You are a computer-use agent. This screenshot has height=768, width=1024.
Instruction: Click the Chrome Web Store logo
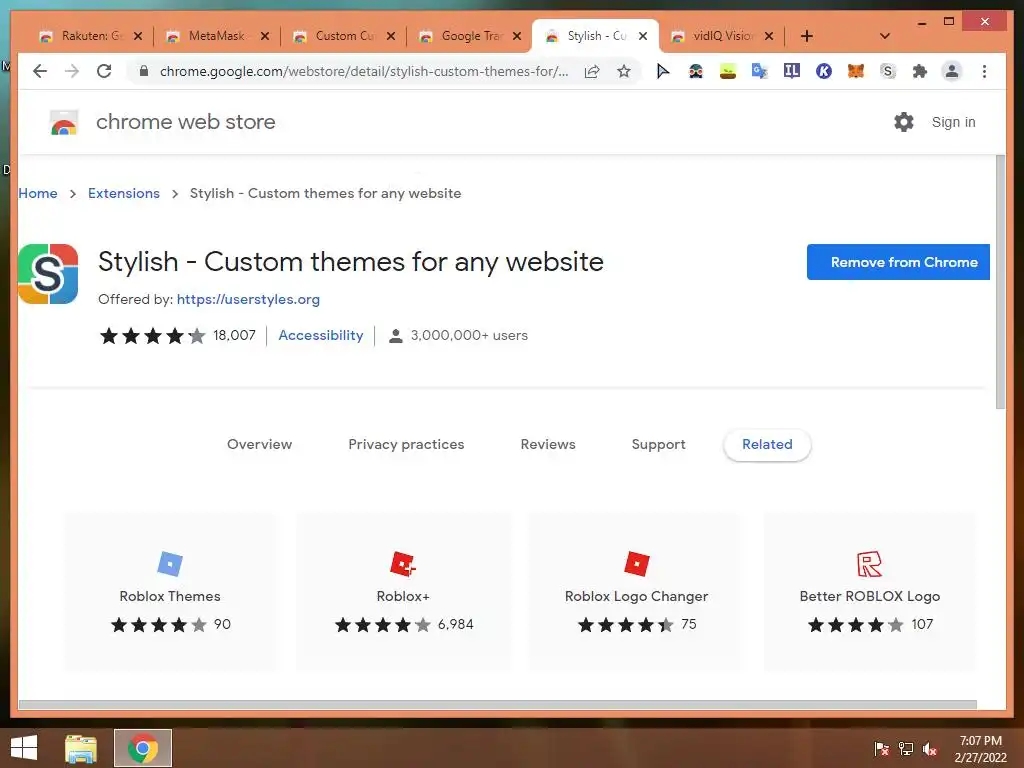(64, 122)
